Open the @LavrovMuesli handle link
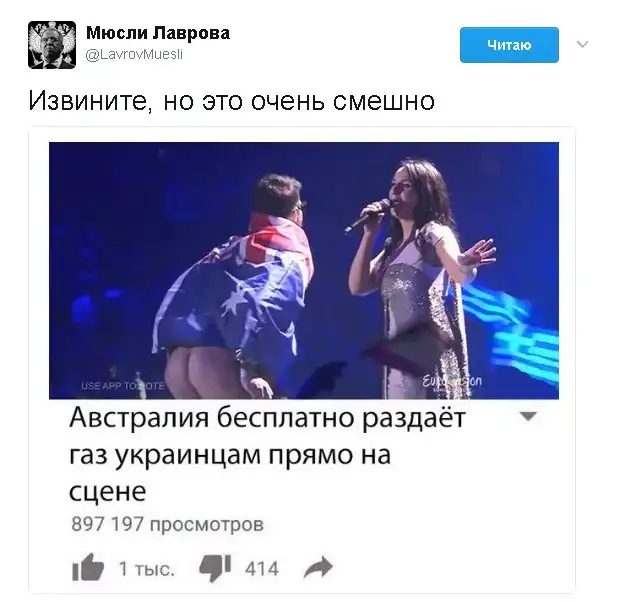This screenshot has width=623, height=602. pyautogui.click(x=134, y=54)
